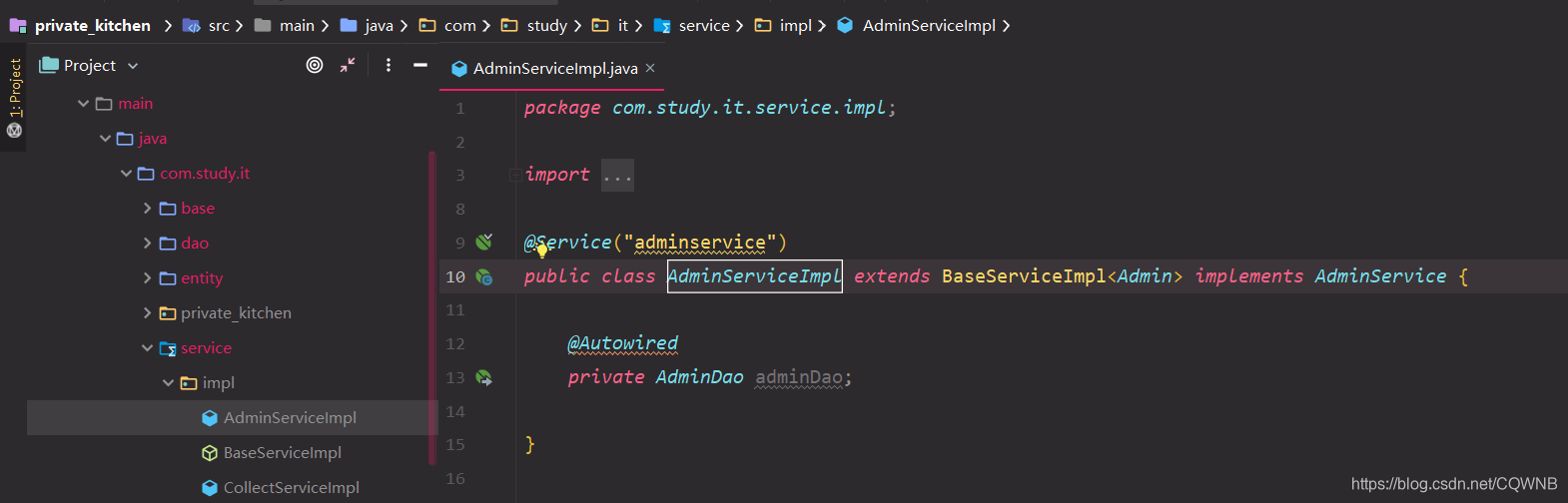The height and width of the screenshot is (503, 1568).
Task: Collapse the com.study.it package
Action: click(x=126, y=174)
